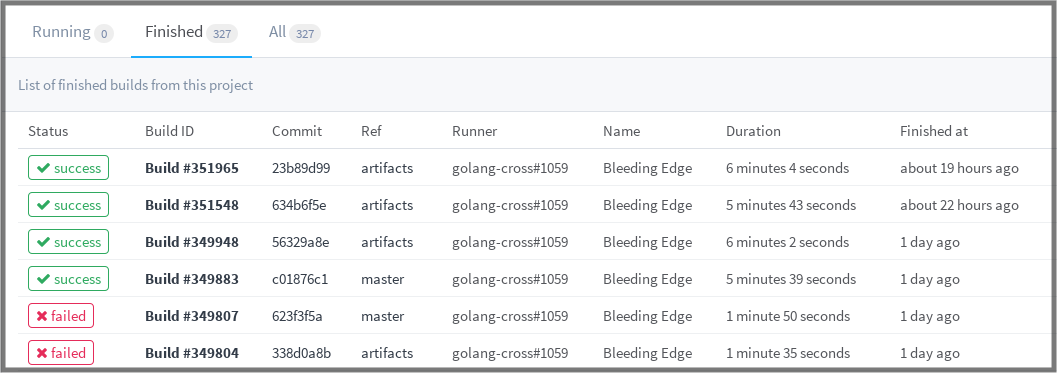Viewport: 1057px width, 373px height.
Task: Click success badge on Build #349948 row
Action: (x=68, y=242)
